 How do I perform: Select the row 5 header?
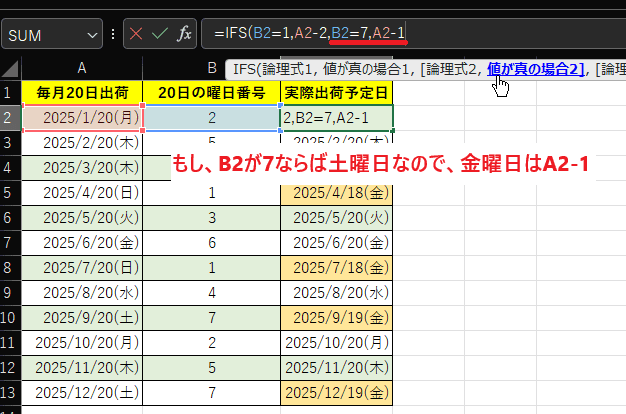pos(10,191)
